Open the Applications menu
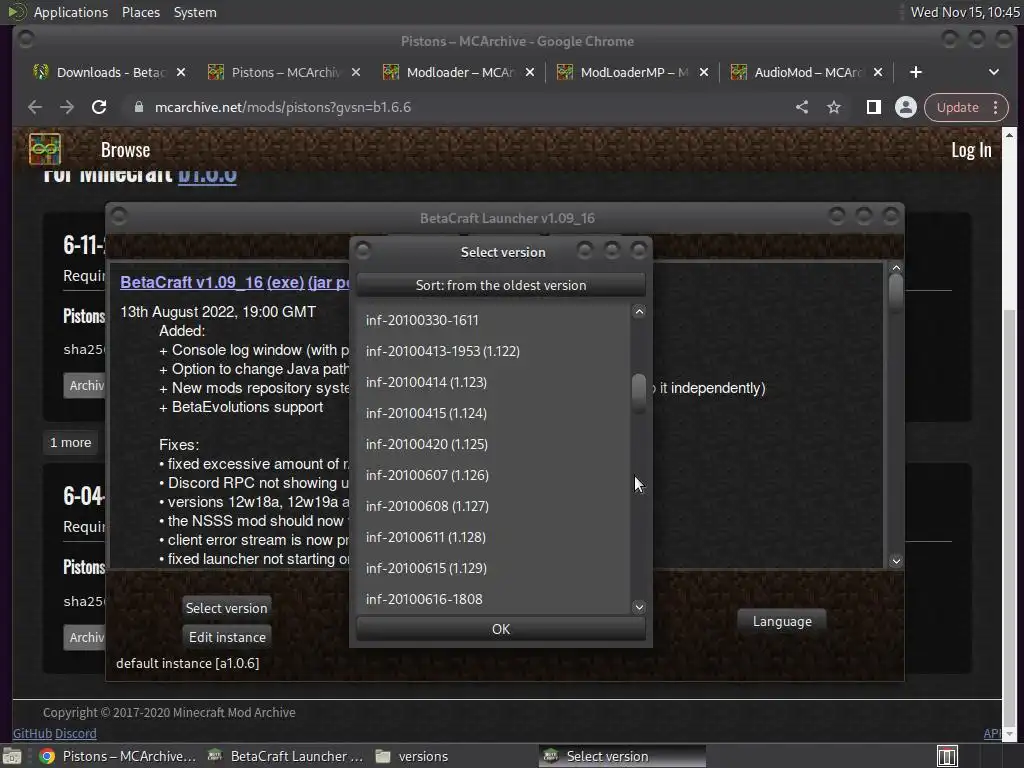 (71, 12)
